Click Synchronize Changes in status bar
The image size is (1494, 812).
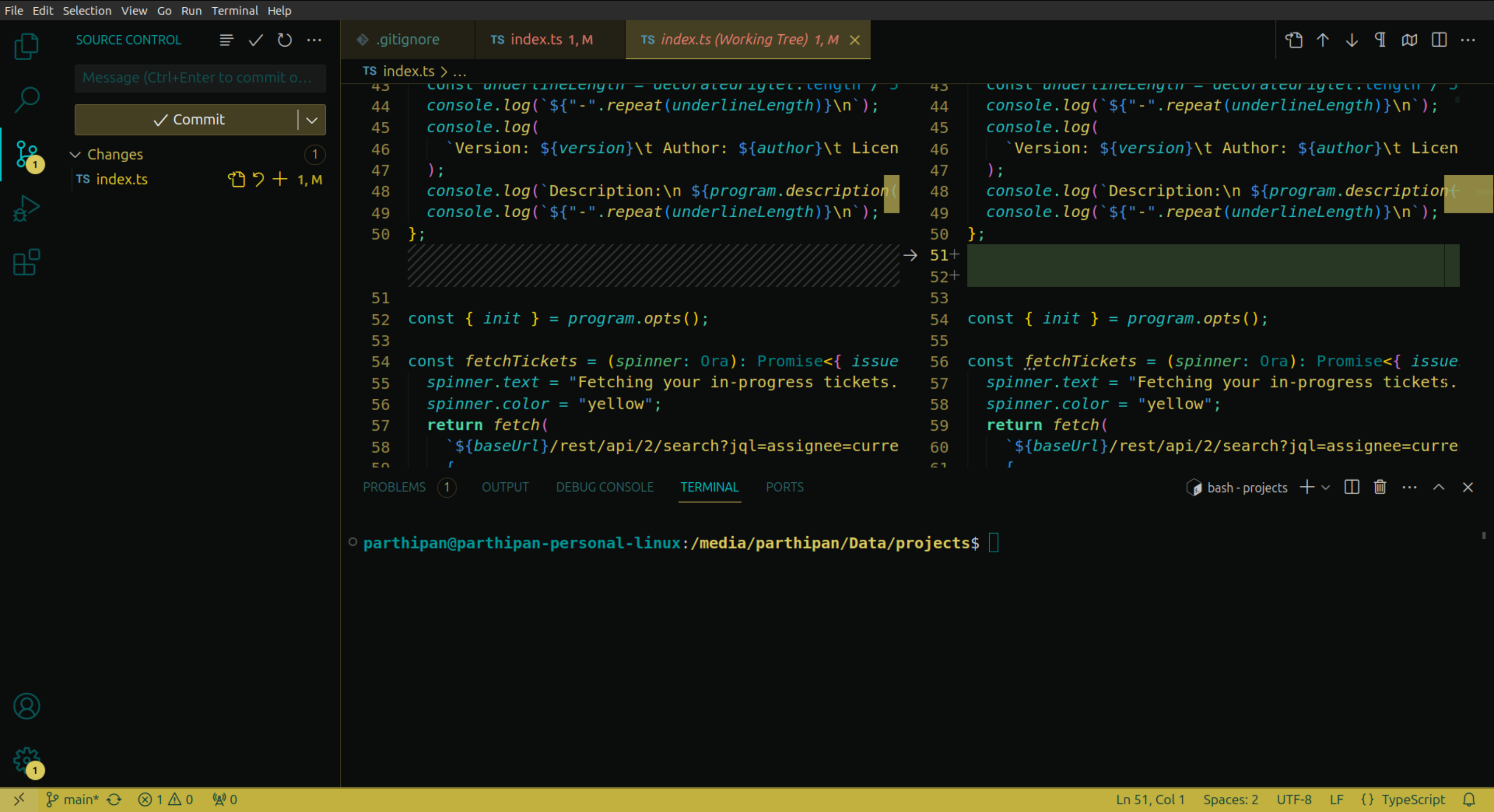pyautogui.click(x=114, y=800)
